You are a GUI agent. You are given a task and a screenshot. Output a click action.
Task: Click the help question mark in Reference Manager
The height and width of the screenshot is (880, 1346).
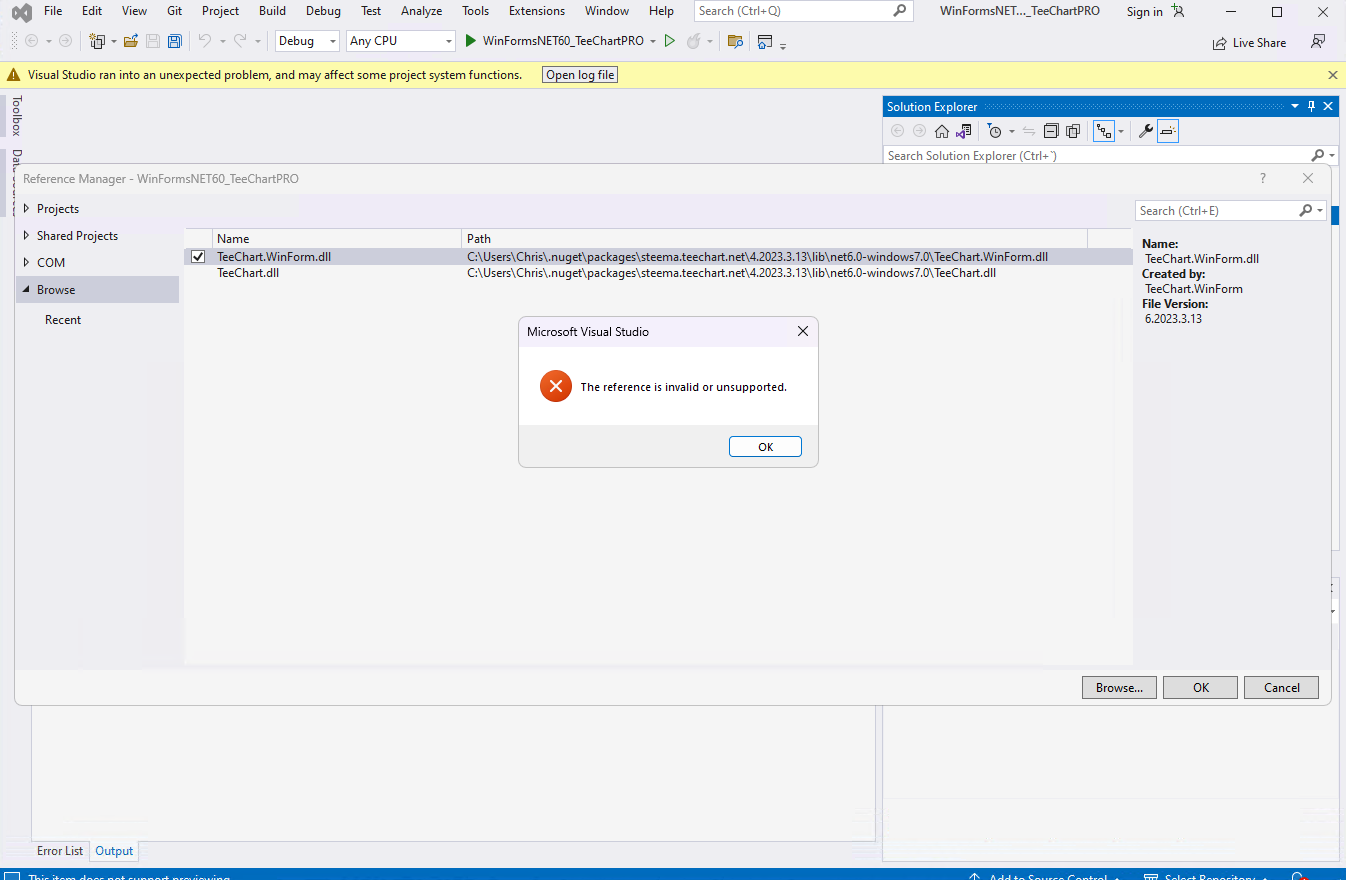(x=1263, y=178)
